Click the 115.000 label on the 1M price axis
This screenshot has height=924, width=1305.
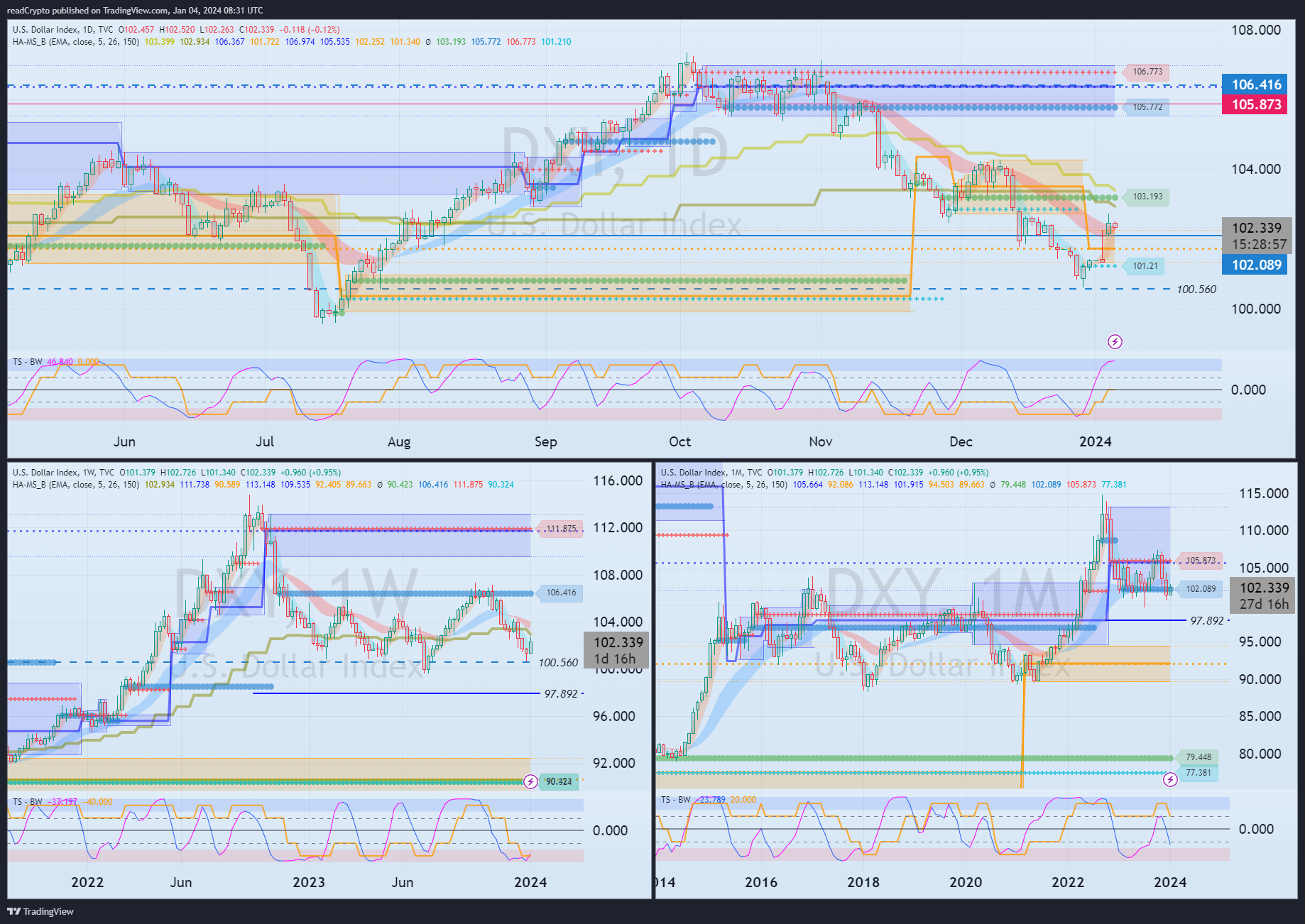tap(1263, 493)
